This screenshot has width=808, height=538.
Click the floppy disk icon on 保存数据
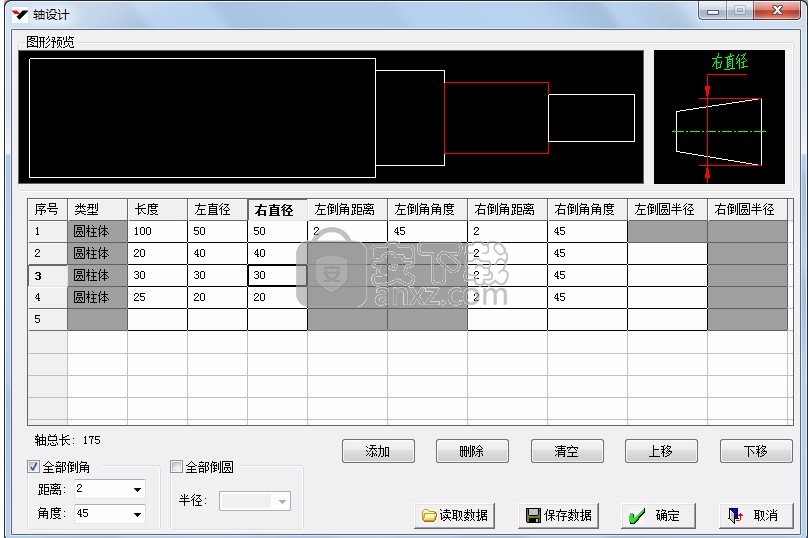point(534,516)
